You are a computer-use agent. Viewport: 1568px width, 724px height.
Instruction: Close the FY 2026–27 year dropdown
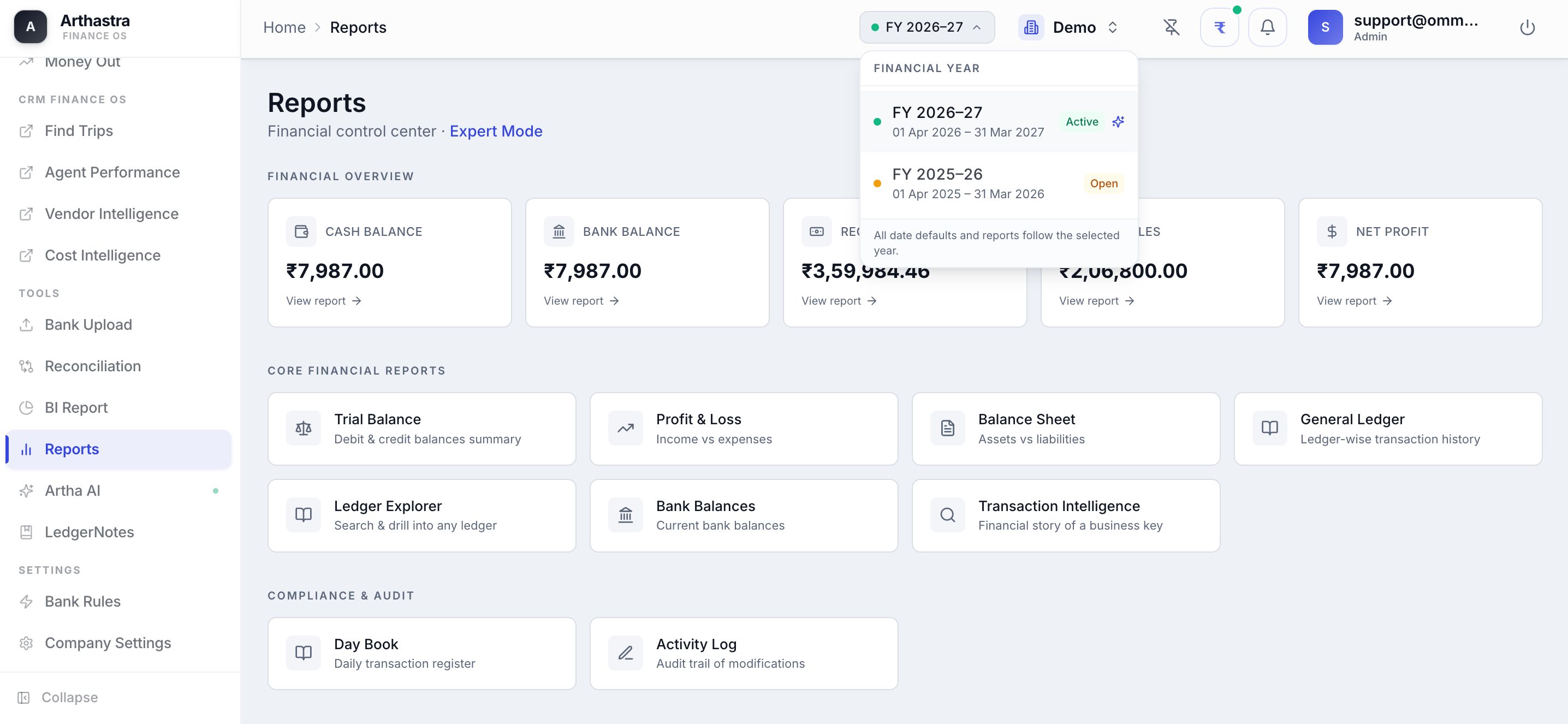926,27
